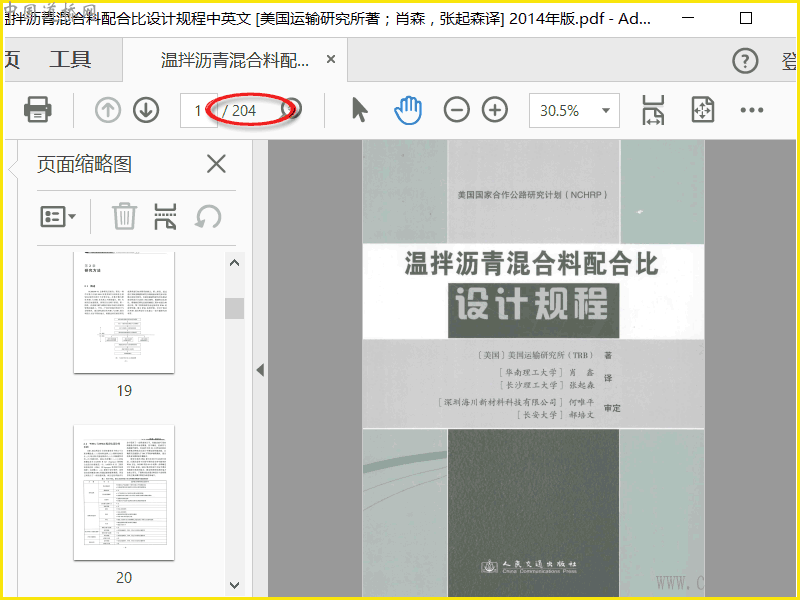Switch to the 温拌沥青混合料配 document tab
The image size is (800, 600).
coord(235,60)
